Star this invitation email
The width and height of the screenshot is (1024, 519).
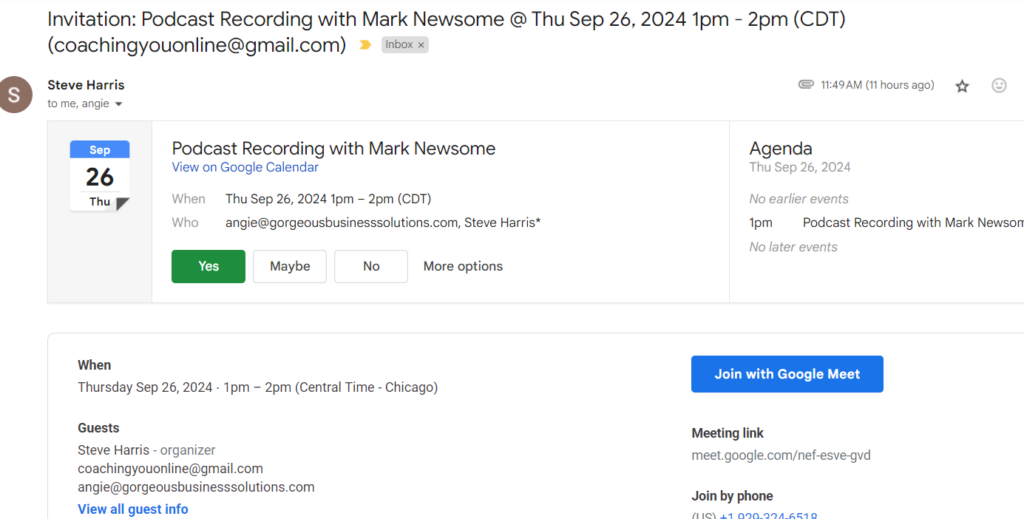point(962,86)
